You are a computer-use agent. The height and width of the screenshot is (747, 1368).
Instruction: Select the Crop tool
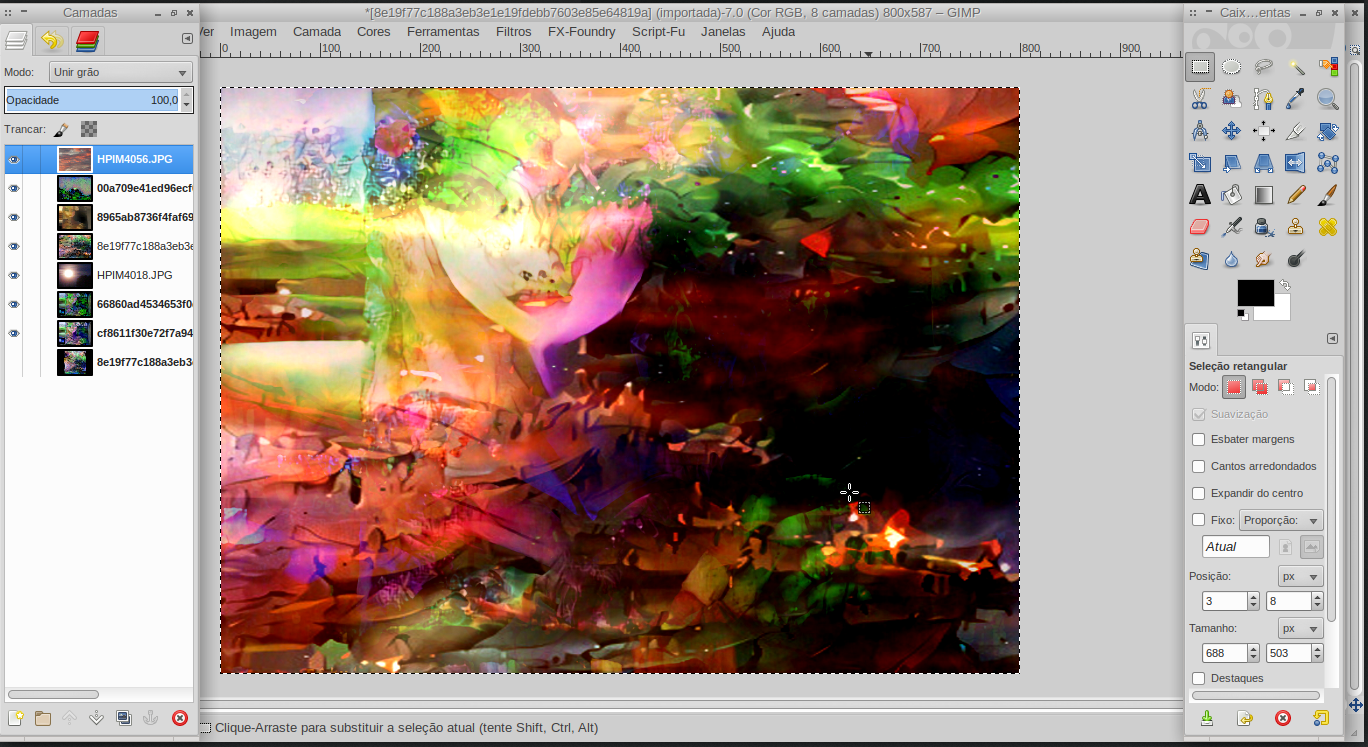[x=1296, y=131]
